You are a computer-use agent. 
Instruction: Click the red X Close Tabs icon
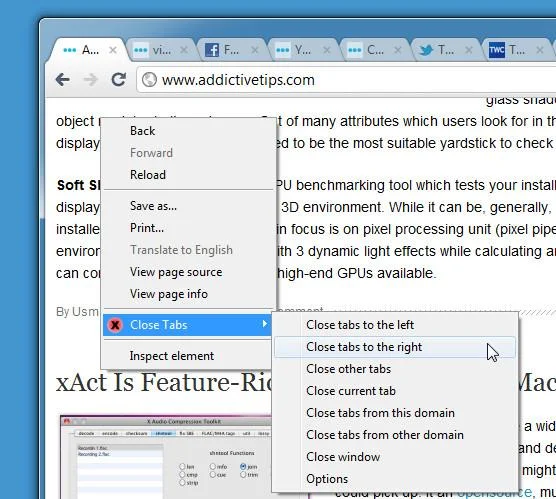(x=115, y=325)
